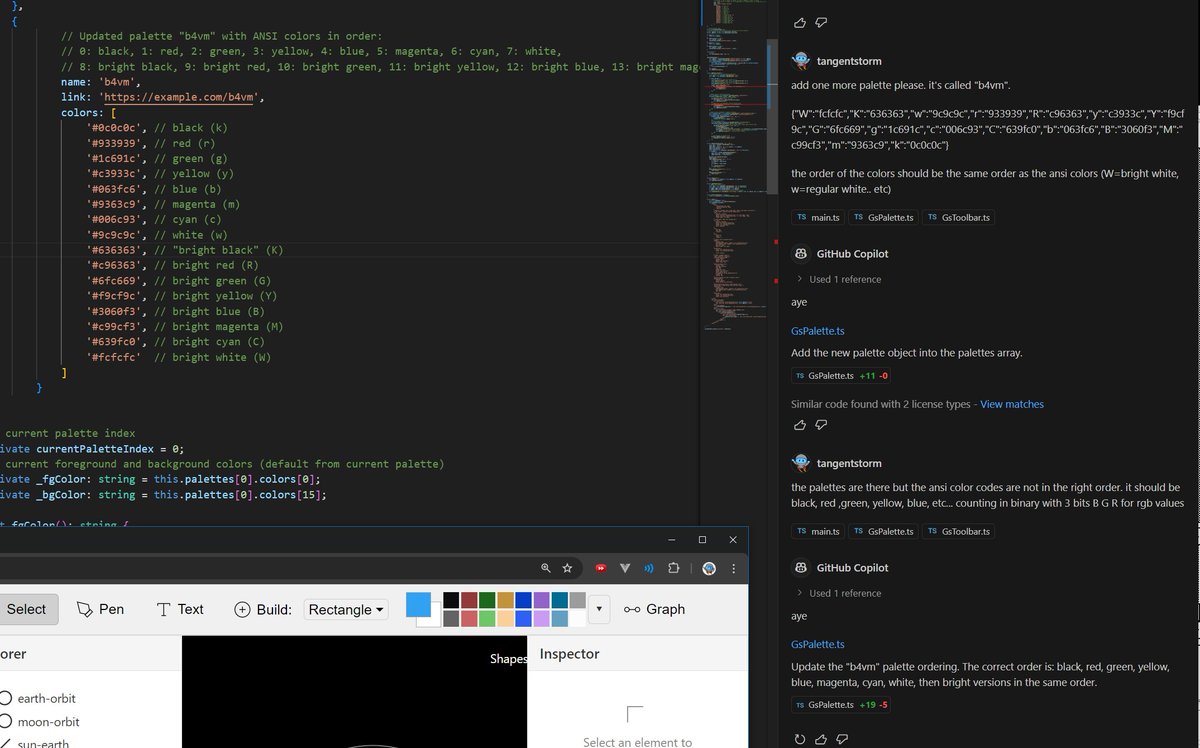Click the first GitHub Copilot avatar icon
This screenshot has width=1200, height=748.
coord(800,254)
